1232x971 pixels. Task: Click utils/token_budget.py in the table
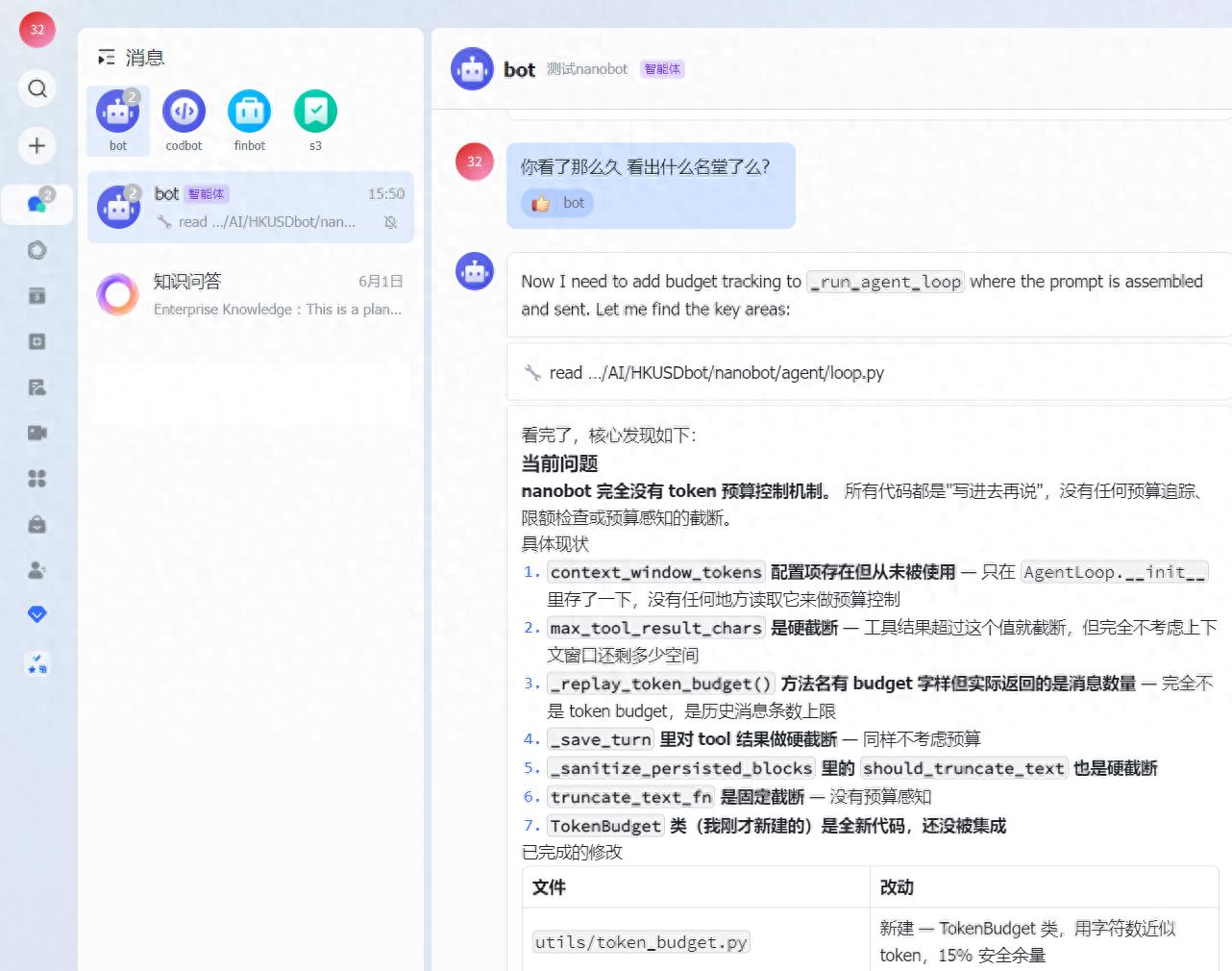click(641, 942)
